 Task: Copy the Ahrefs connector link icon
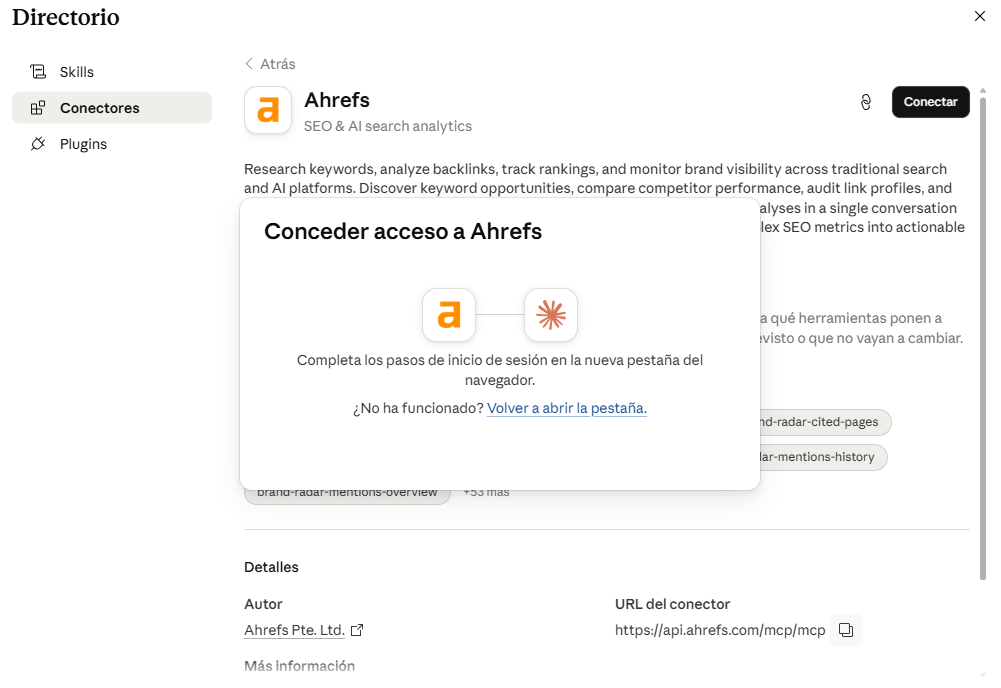(866, 102)
